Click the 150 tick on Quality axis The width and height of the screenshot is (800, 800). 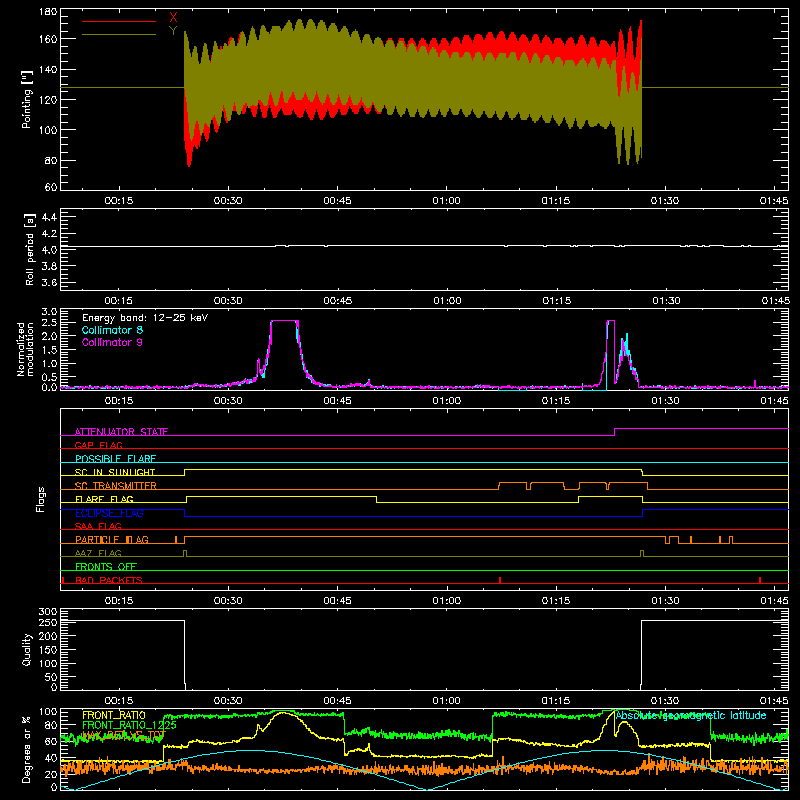(x=47, y=650)
